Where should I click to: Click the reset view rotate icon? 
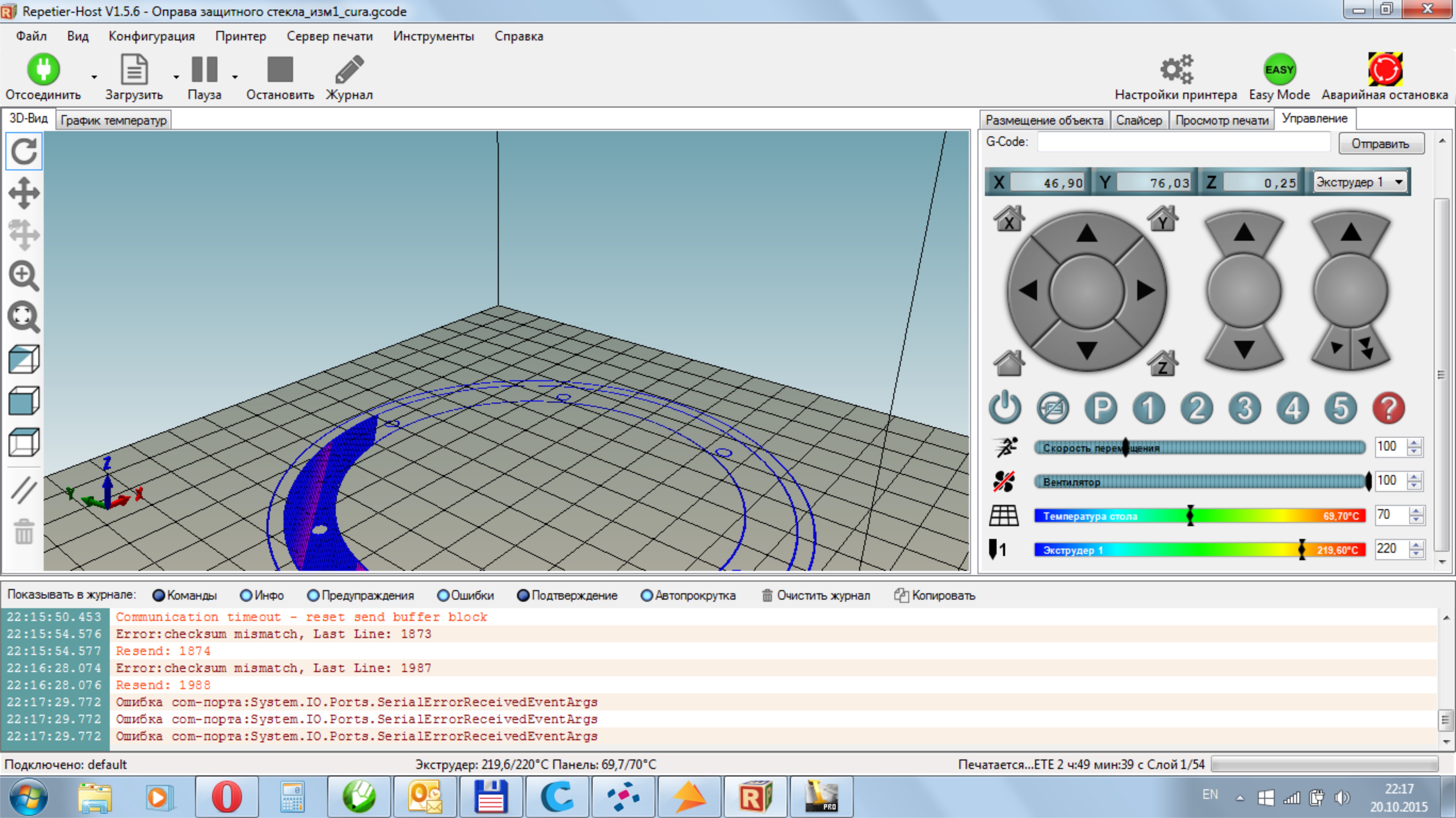[24, 151]
